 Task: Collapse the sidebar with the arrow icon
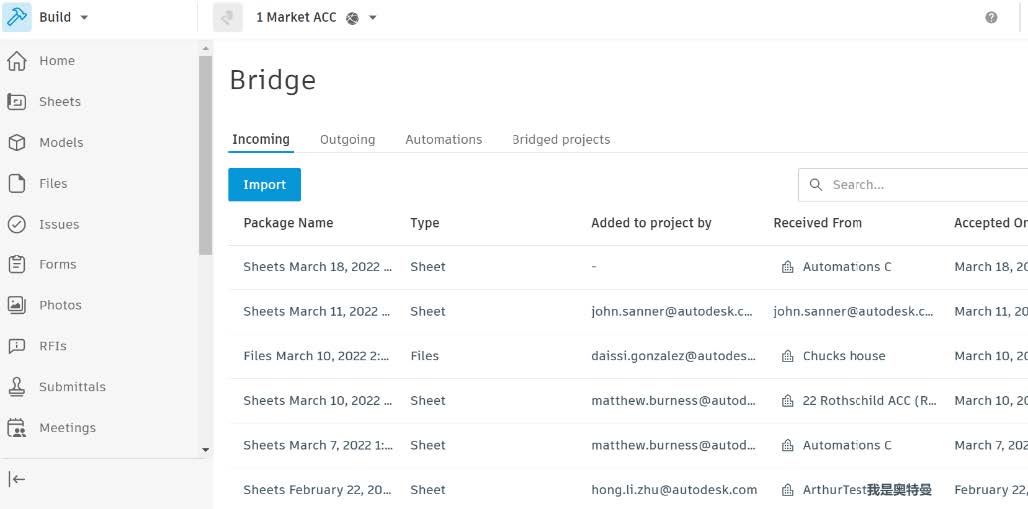17,479
